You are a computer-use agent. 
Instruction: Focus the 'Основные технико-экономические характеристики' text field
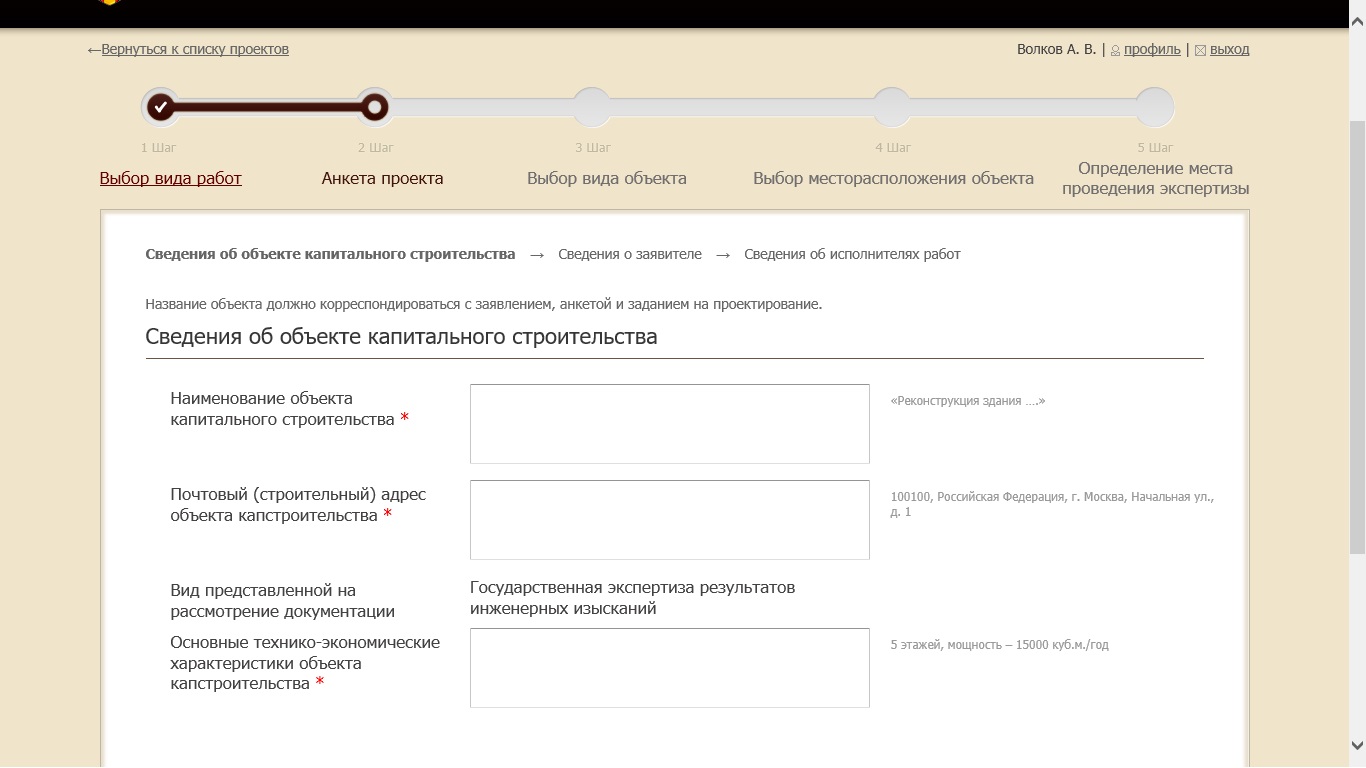(x=670, y=668)
